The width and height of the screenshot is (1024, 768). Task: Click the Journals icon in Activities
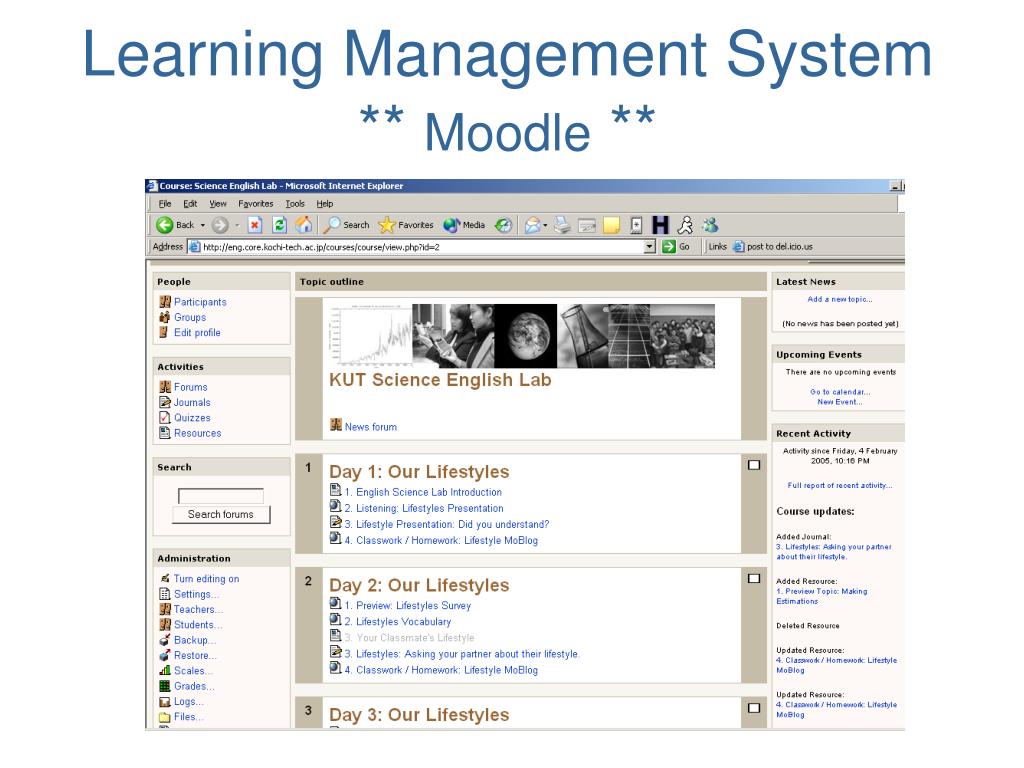pos(165,402)
